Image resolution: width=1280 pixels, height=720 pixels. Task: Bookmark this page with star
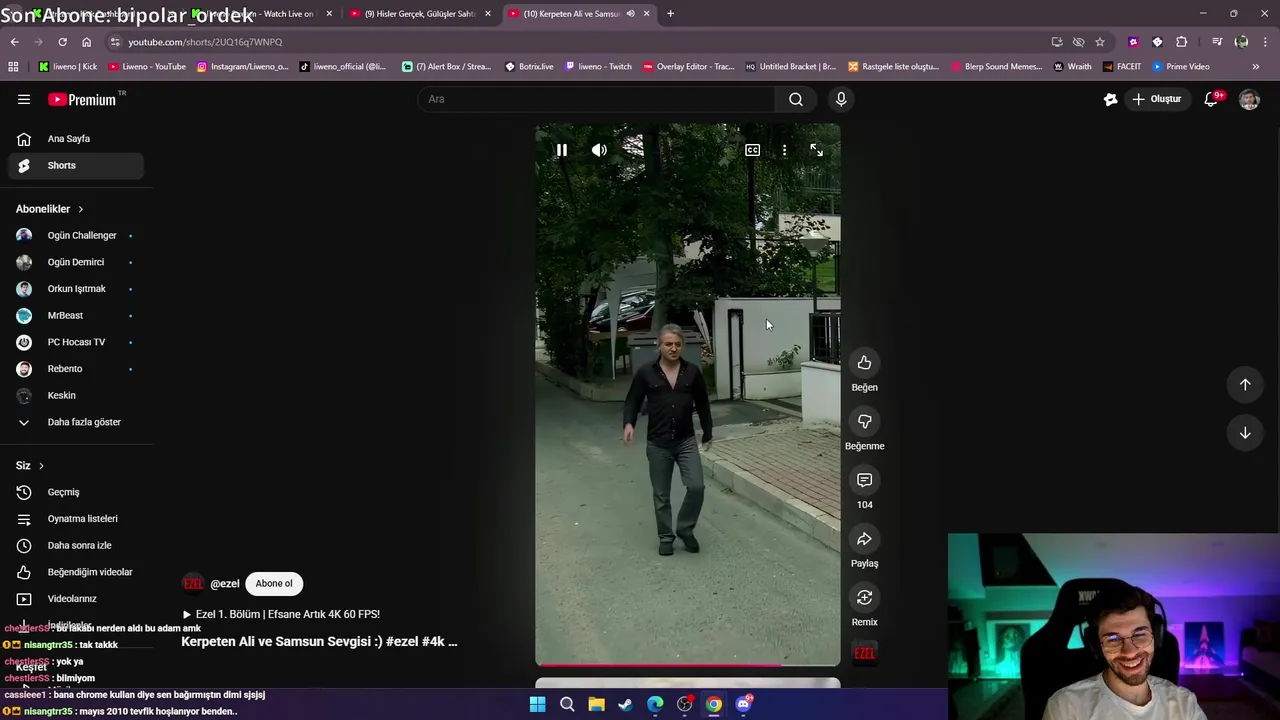[x=1100, y=42]
